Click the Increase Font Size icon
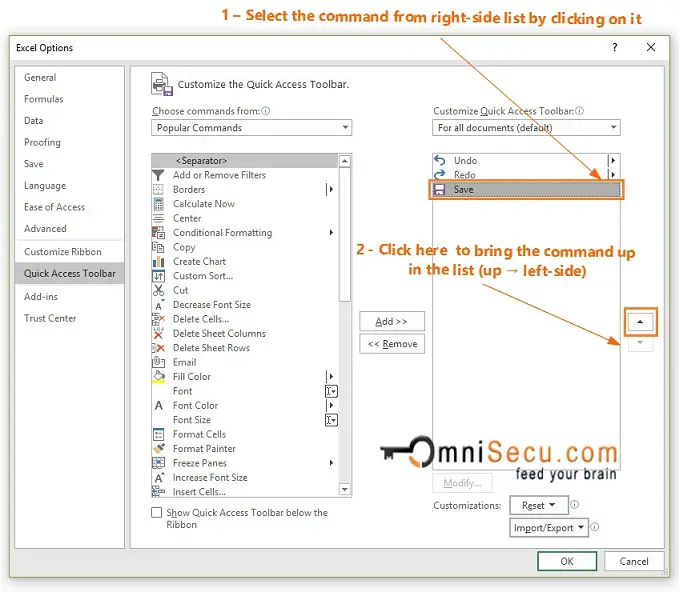This screenshot has height=592, width=679. (x=159, y=477)
